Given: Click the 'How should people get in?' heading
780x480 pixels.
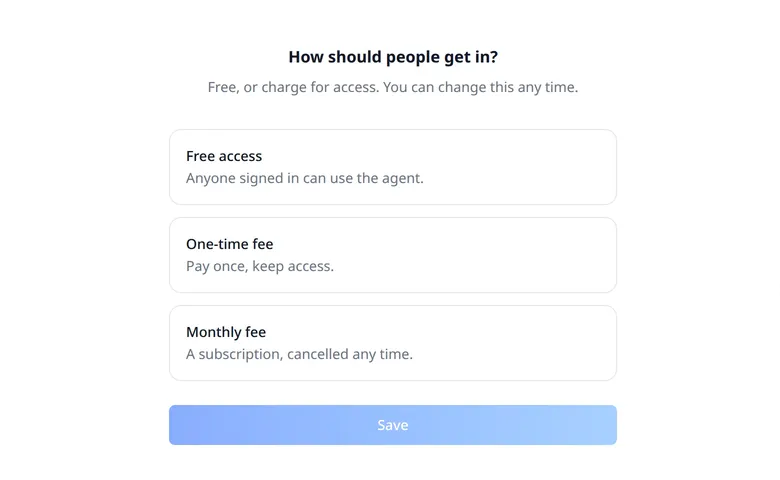Looking at the screenshot, I should 393,57.
